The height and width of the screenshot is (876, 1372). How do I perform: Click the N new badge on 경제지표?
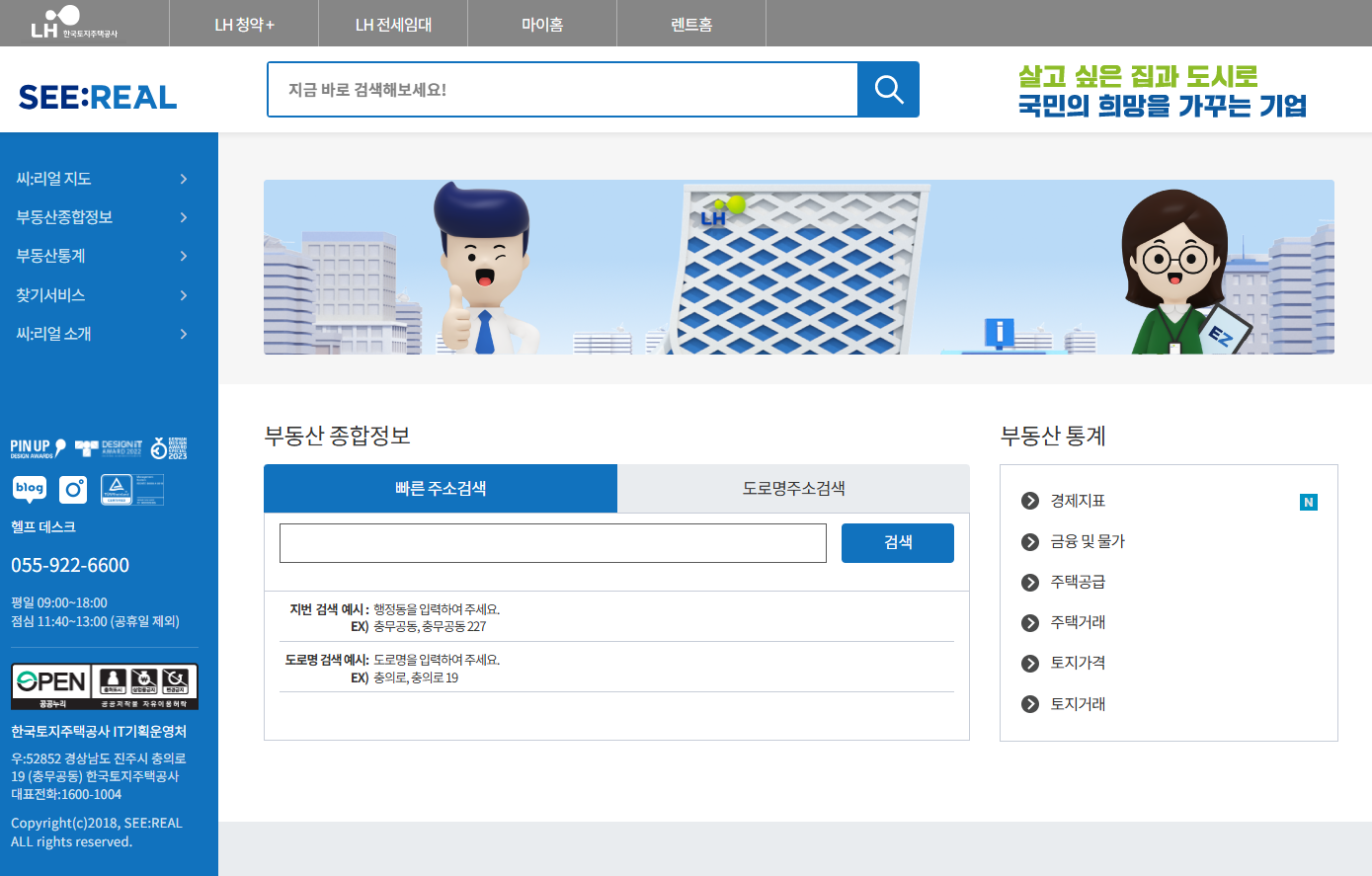[x=1309, y=502]
